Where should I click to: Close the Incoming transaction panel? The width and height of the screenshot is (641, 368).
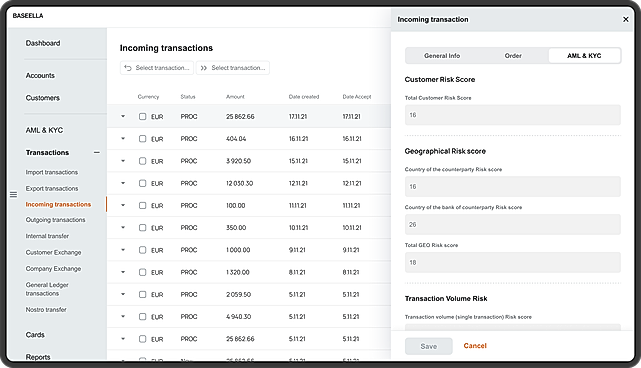(625, 19)
